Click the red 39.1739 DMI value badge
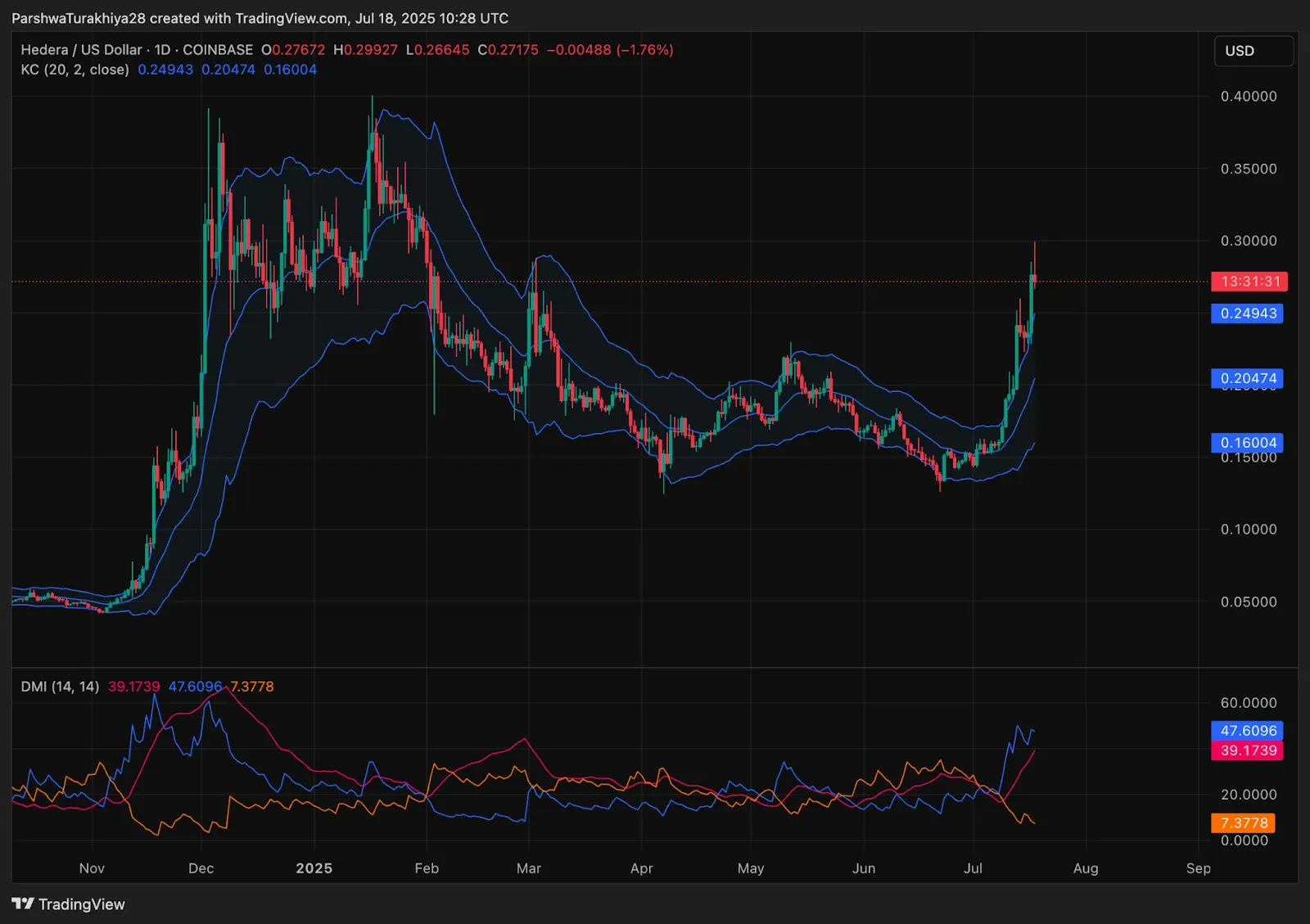The image size is (1310, 924). (1249, 750)
